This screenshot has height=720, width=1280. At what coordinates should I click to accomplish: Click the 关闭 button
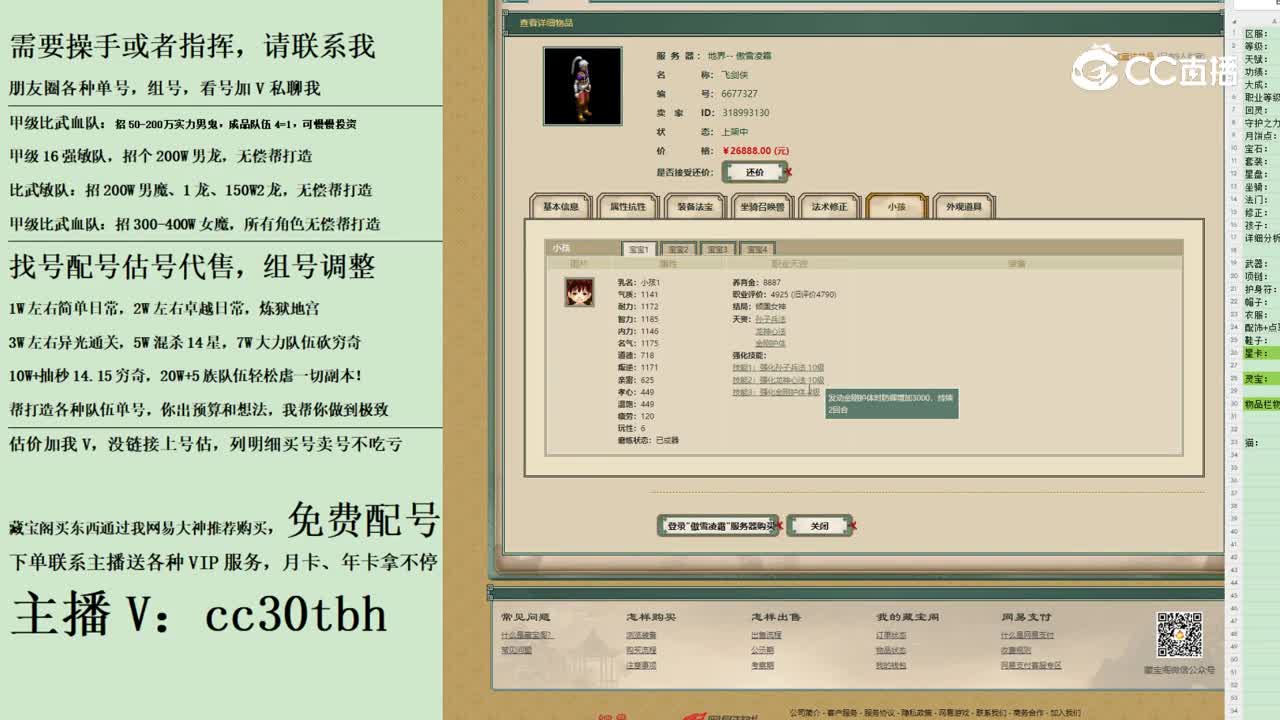[x=819, y=525]
